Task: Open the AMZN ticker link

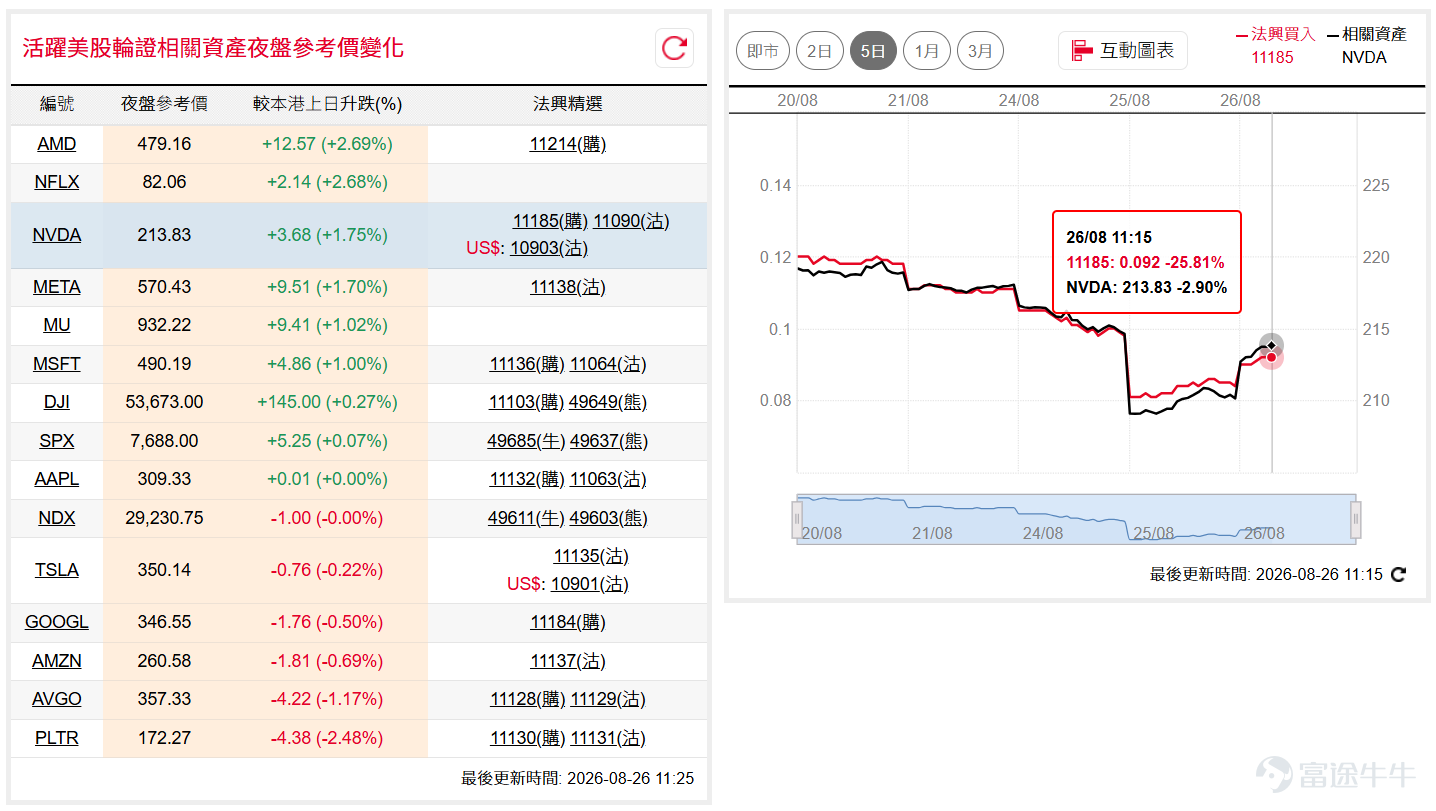Action: point(57,661)
